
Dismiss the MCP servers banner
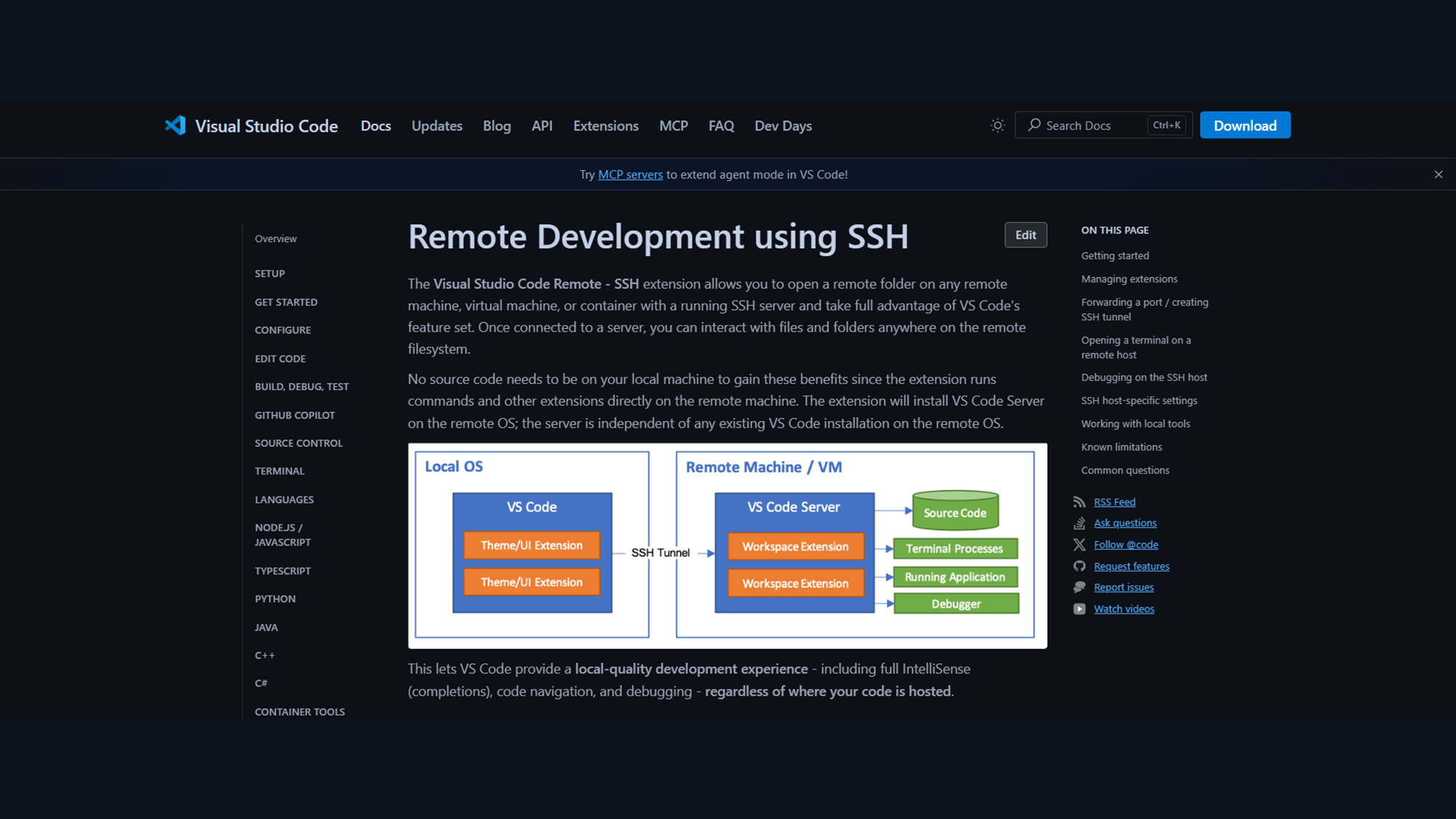pyautogui.click(x=1439, y=175)
